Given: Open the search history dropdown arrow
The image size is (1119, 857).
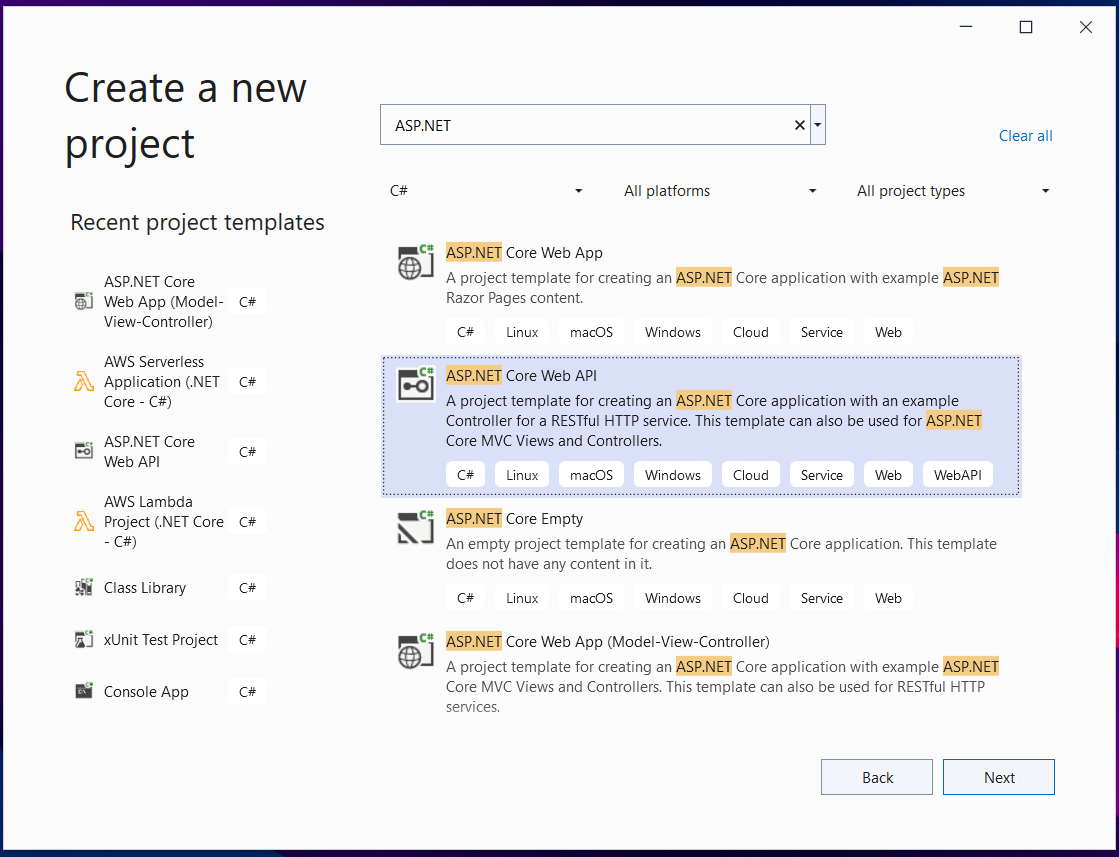Looking at the screenshot, I should pos(818,125).
